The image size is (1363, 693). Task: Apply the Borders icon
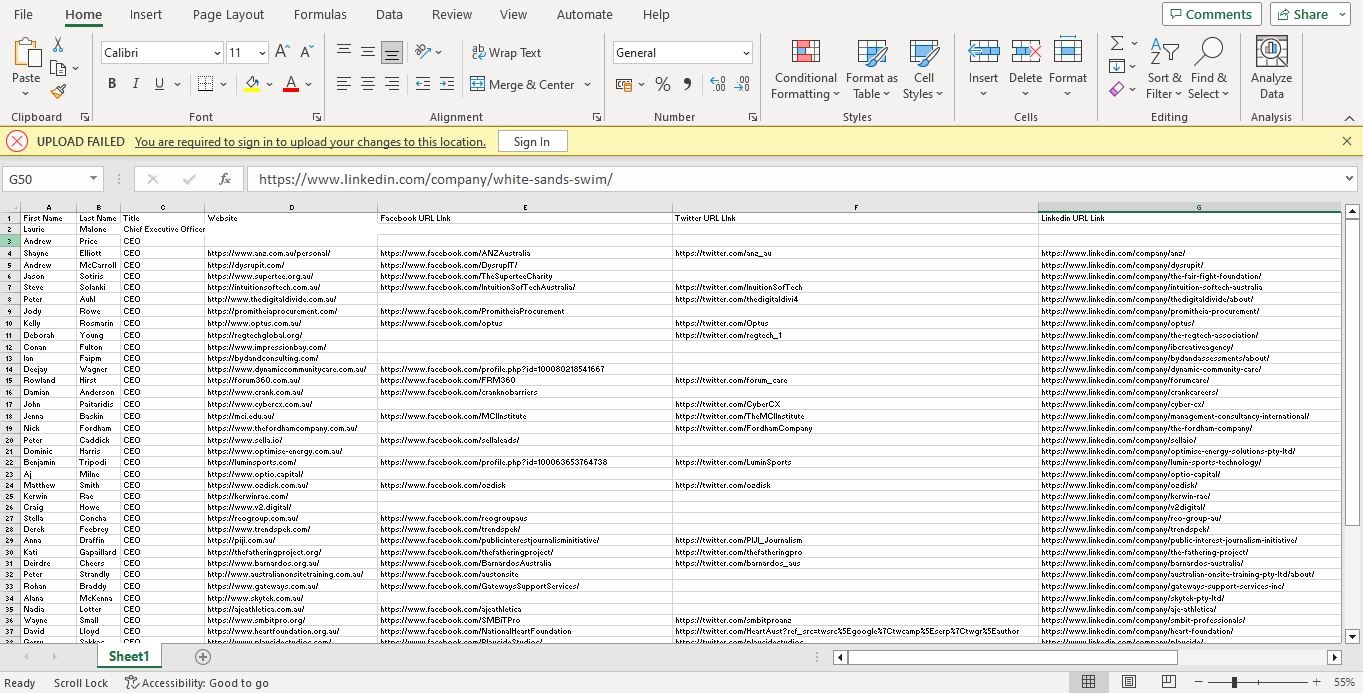[205, 84]
